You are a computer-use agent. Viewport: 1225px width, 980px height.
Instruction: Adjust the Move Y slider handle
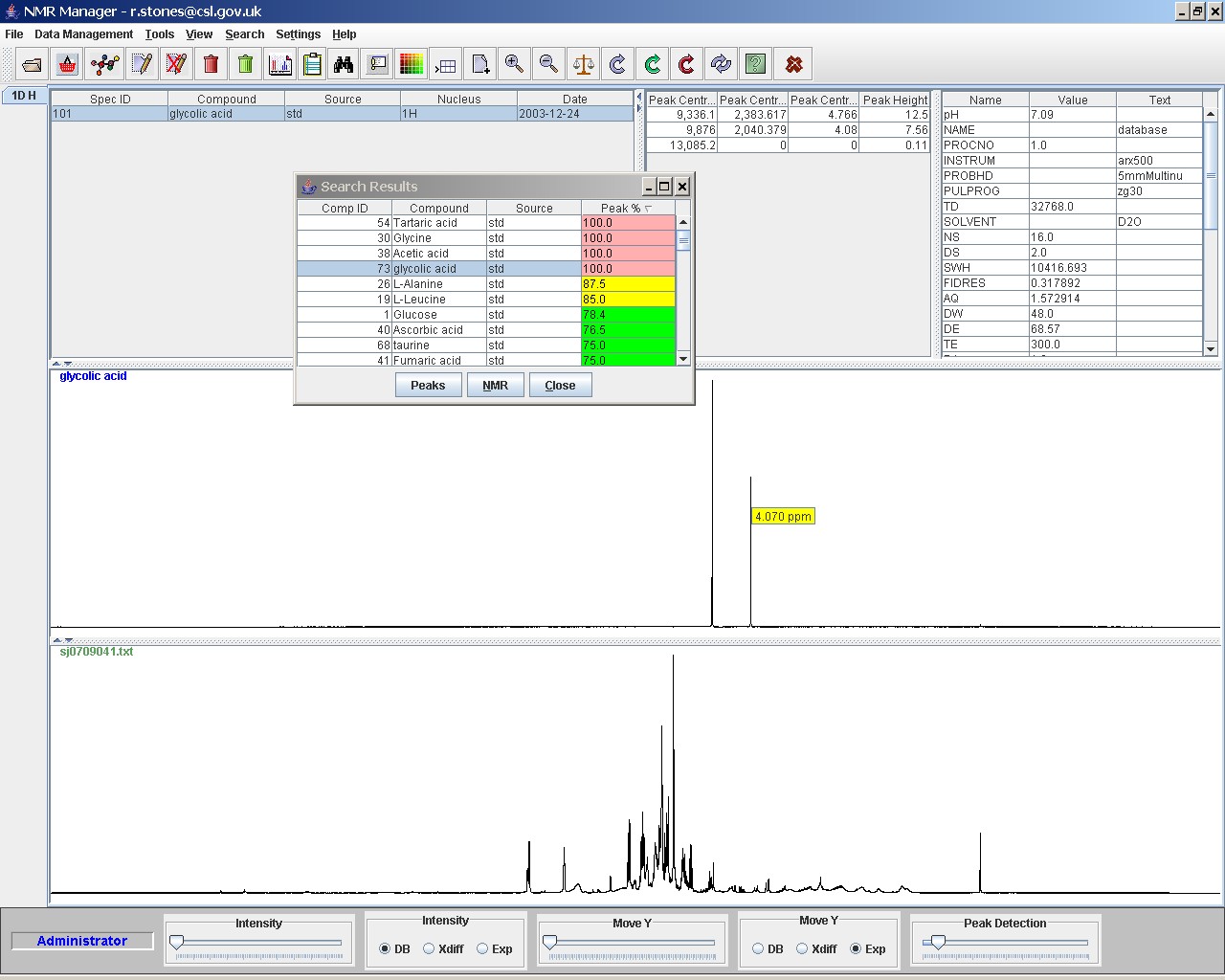point(549,943)
